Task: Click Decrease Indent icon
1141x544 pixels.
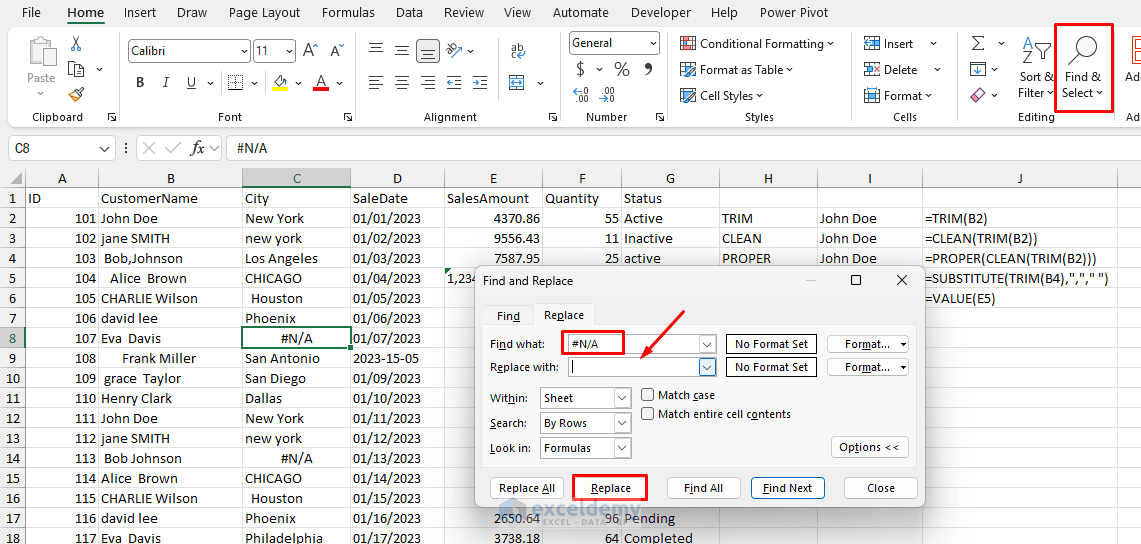Action: pyautogui.click(x=454, y=82)
